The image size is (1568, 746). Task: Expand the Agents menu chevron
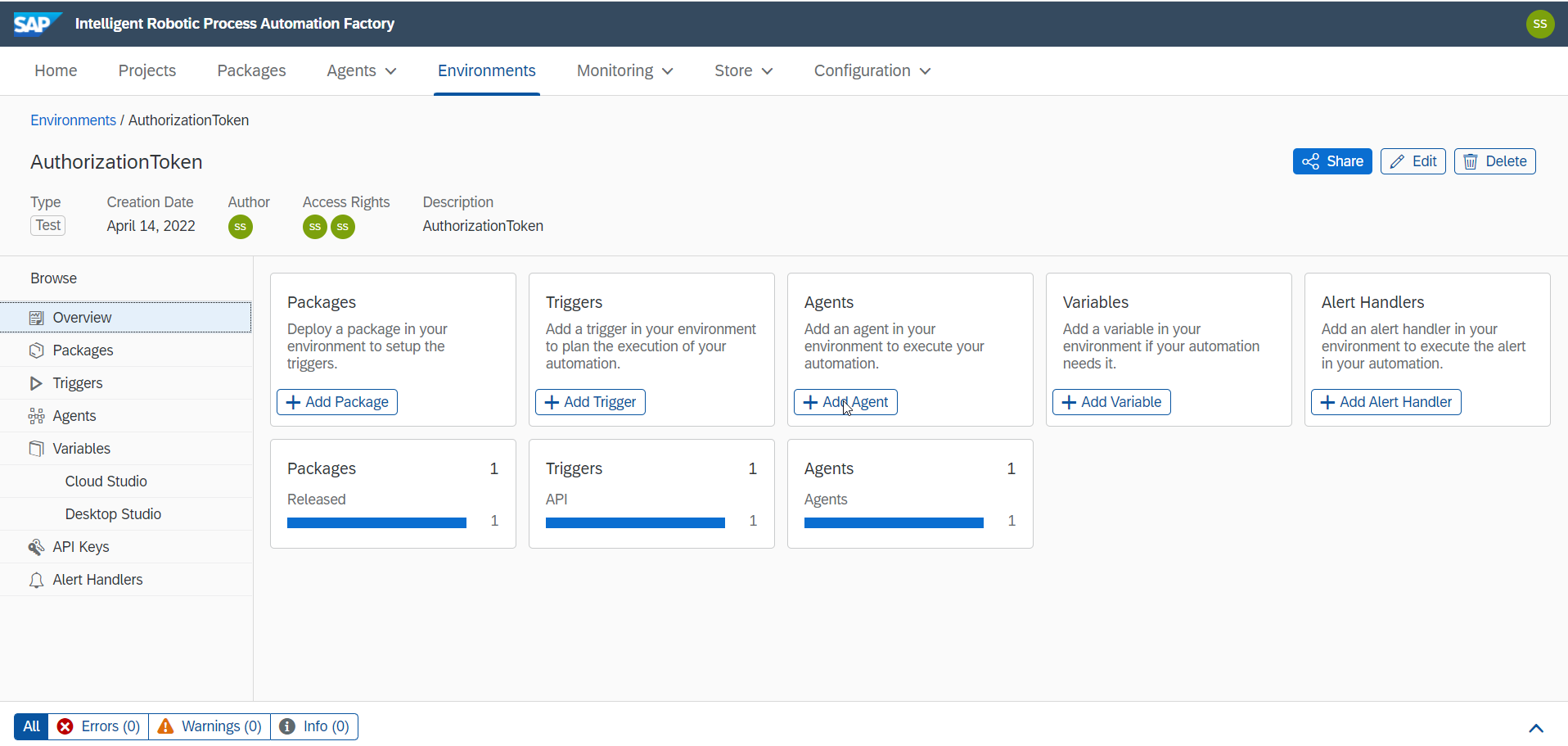(x=391, y=71)
